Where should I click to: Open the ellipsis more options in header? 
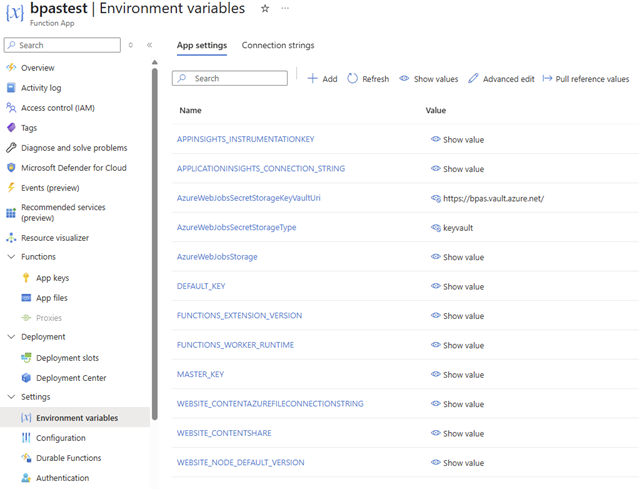285,8
